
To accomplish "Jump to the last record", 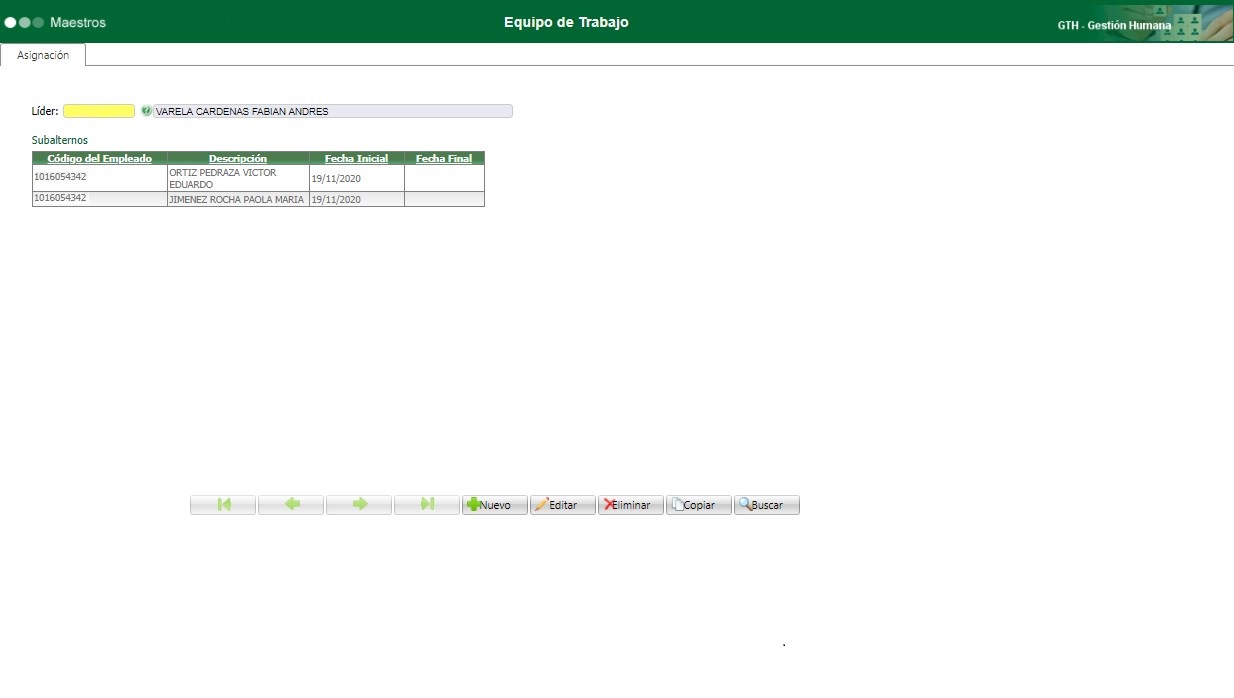I will tap(427, 505).
